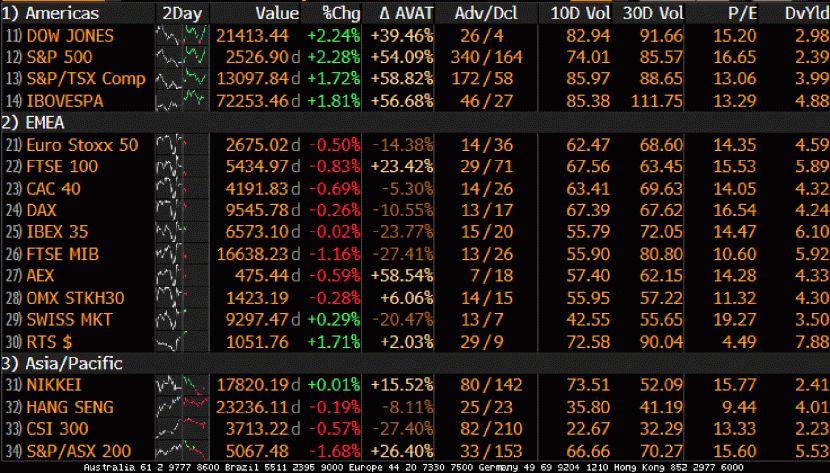The width and height of the screenshot is (830, 473).
Task: Click the S&P 500 +2.28% change
Action: pyautogui.click(x=333, y=57)
